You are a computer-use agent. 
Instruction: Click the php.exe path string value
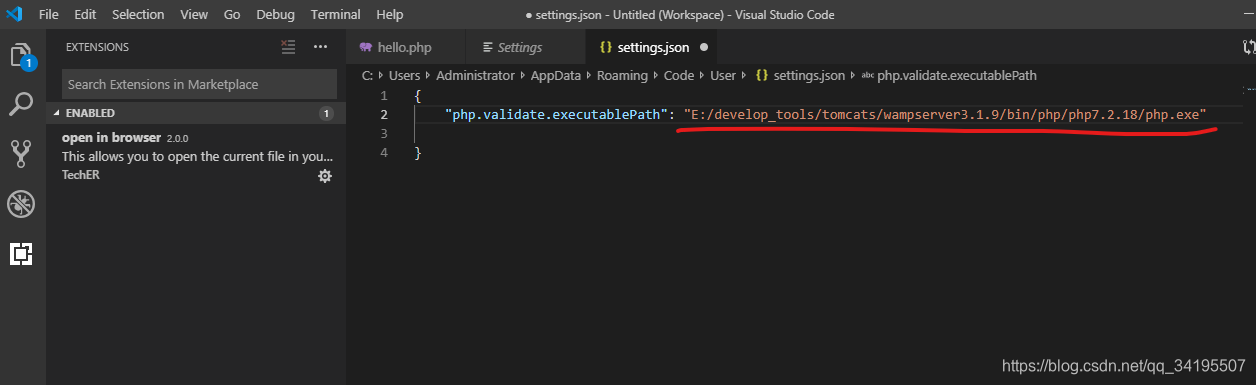point(945,114)
